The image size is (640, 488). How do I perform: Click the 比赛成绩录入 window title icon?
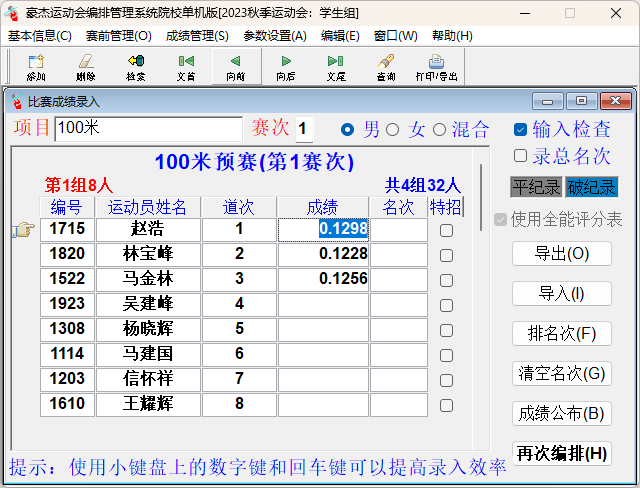click(x=16, y=101)
